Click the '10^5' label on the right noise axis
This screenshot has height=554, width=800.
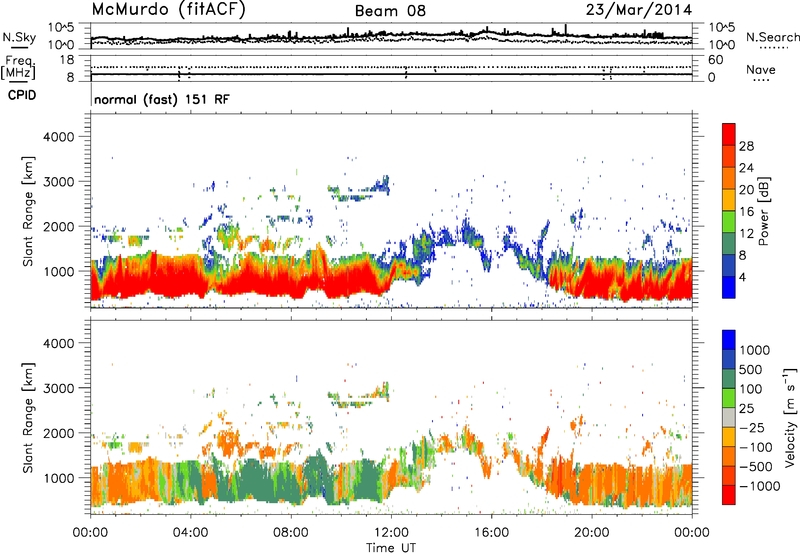pyautogui.click(x=721, y=28)
